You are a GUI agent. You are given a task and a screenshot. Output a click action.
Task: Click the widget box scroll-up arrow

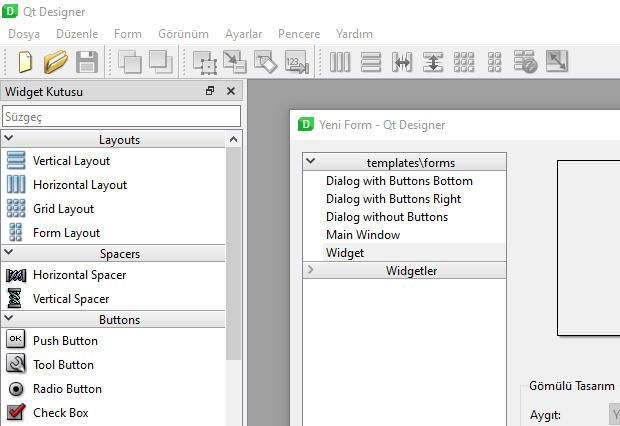[233, 139]
